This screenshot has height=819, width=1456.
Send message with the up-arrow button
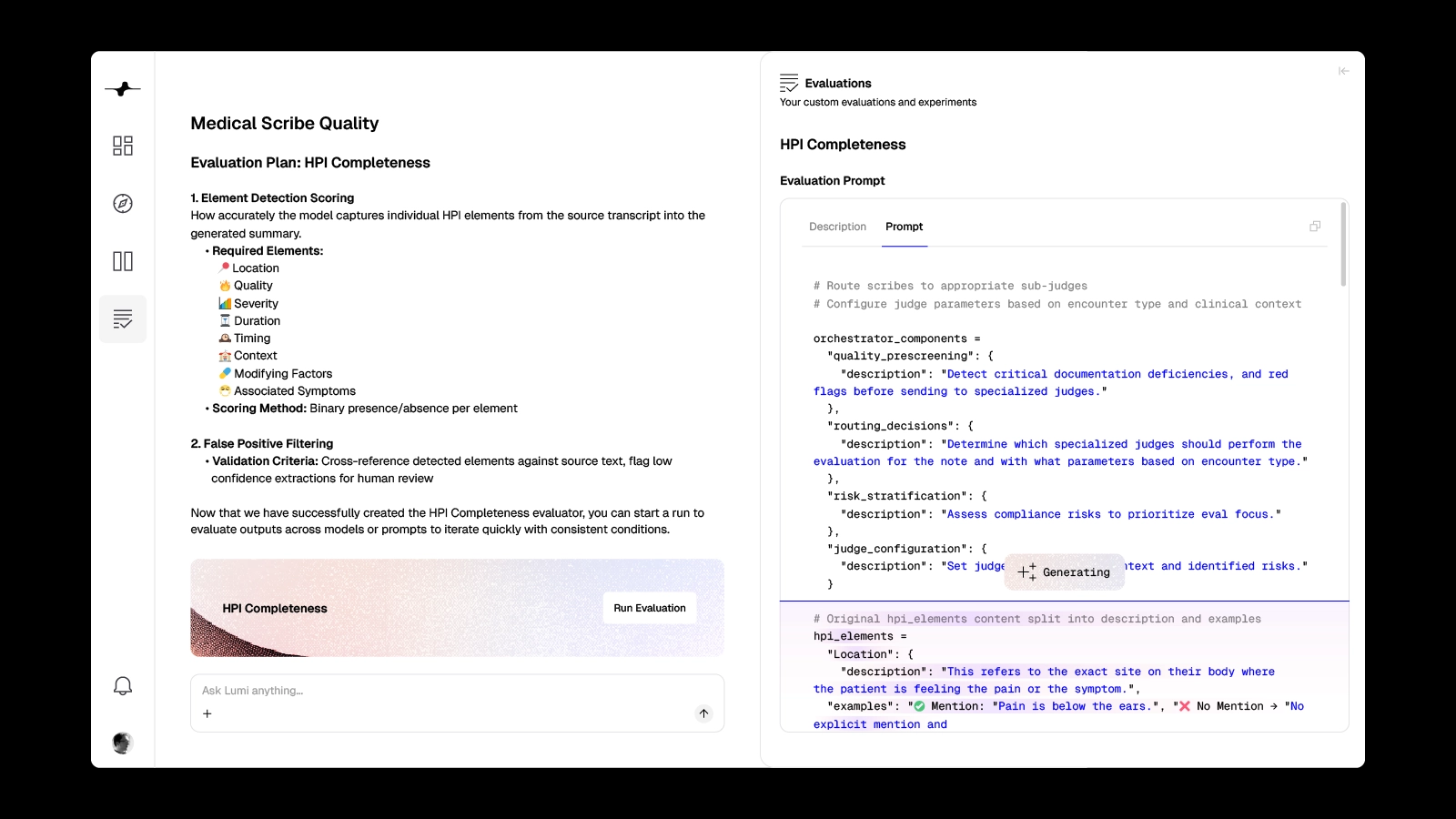click(703, 713)
